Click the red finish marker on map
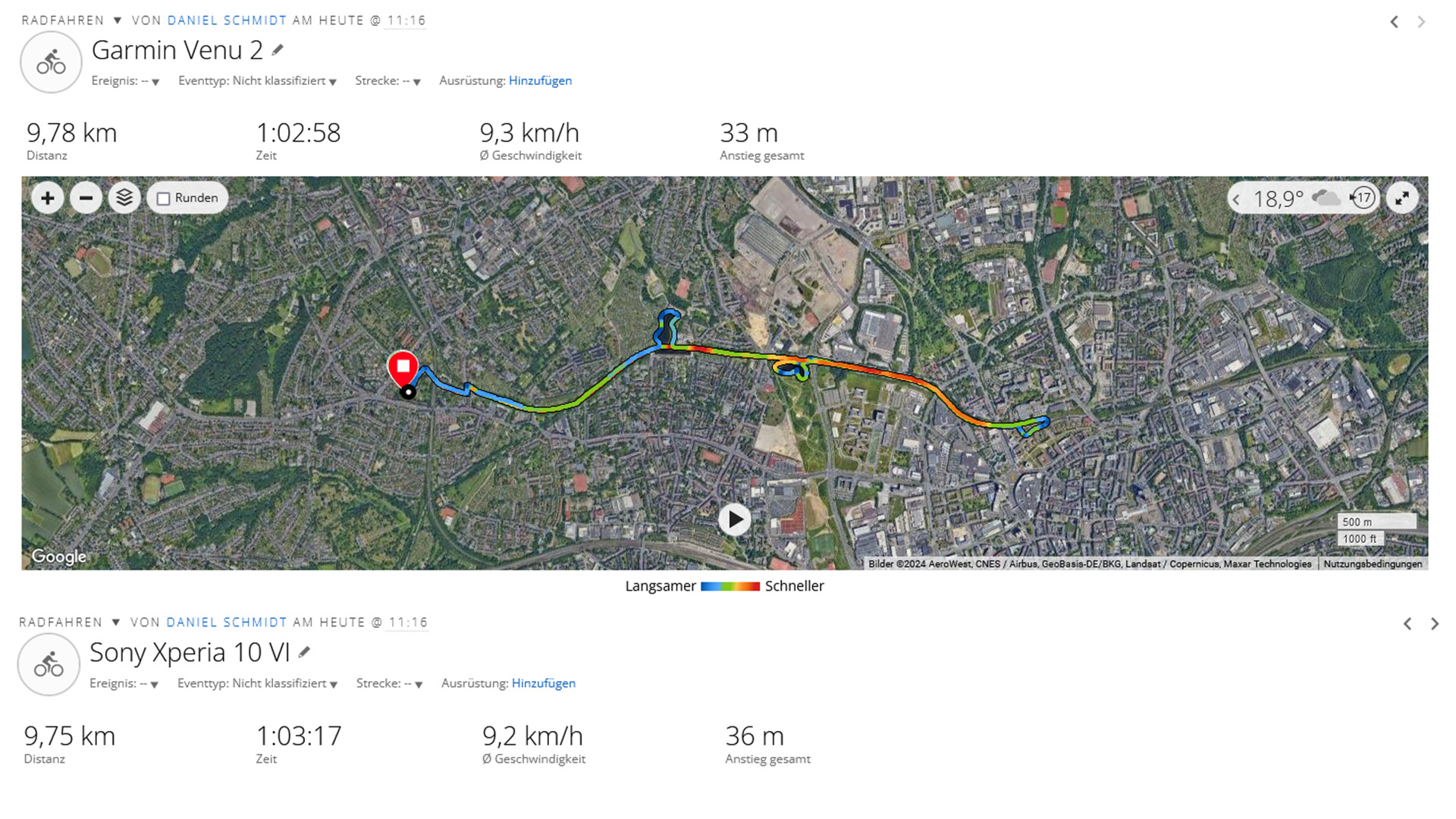This screenshot has width=1456, height=819. pyautogui.click(x=403, y=368)
